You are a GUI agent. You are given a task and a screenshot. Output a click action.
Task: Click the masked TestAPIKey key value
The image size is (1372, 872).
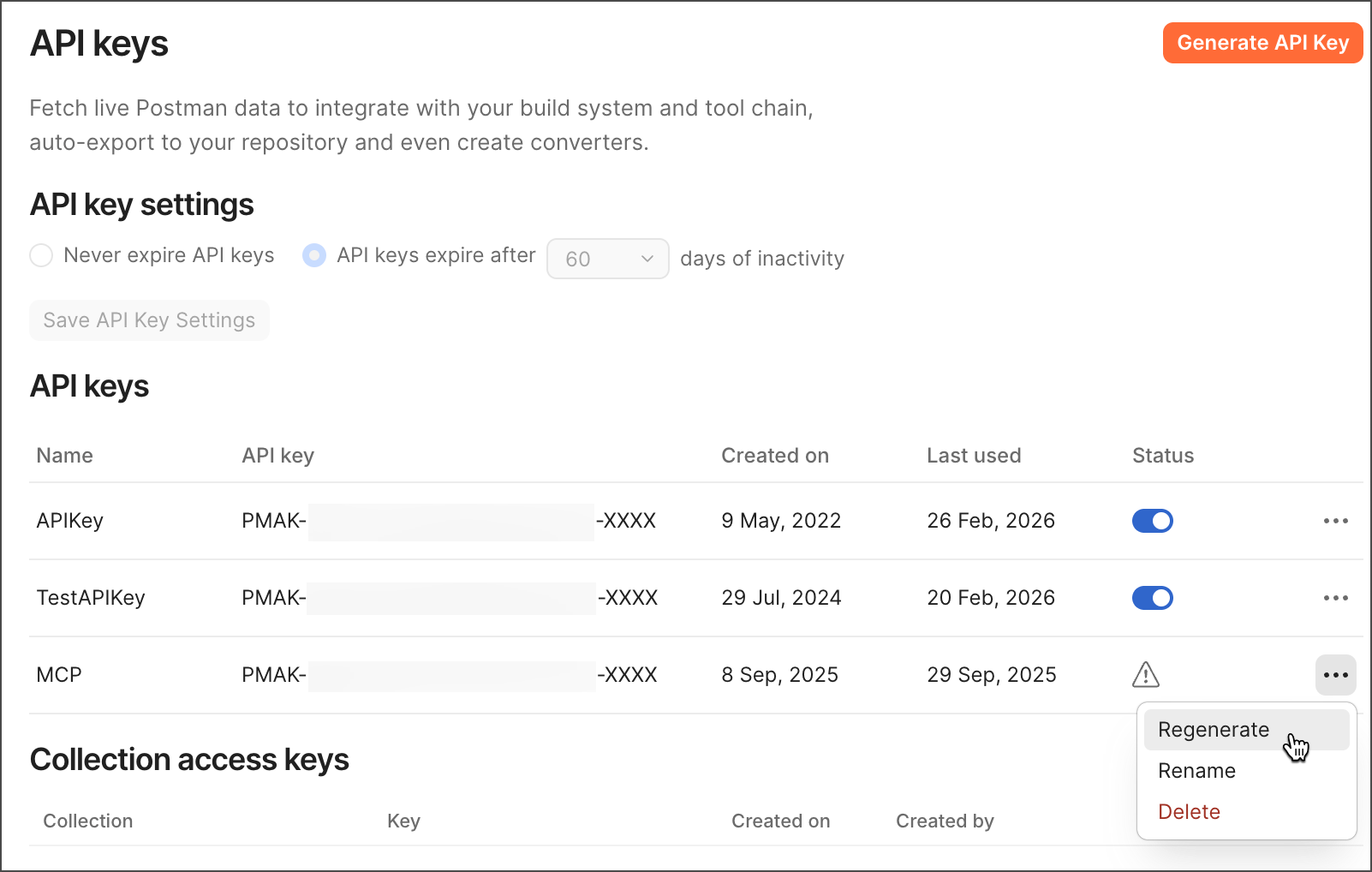[x=450, y=598]
